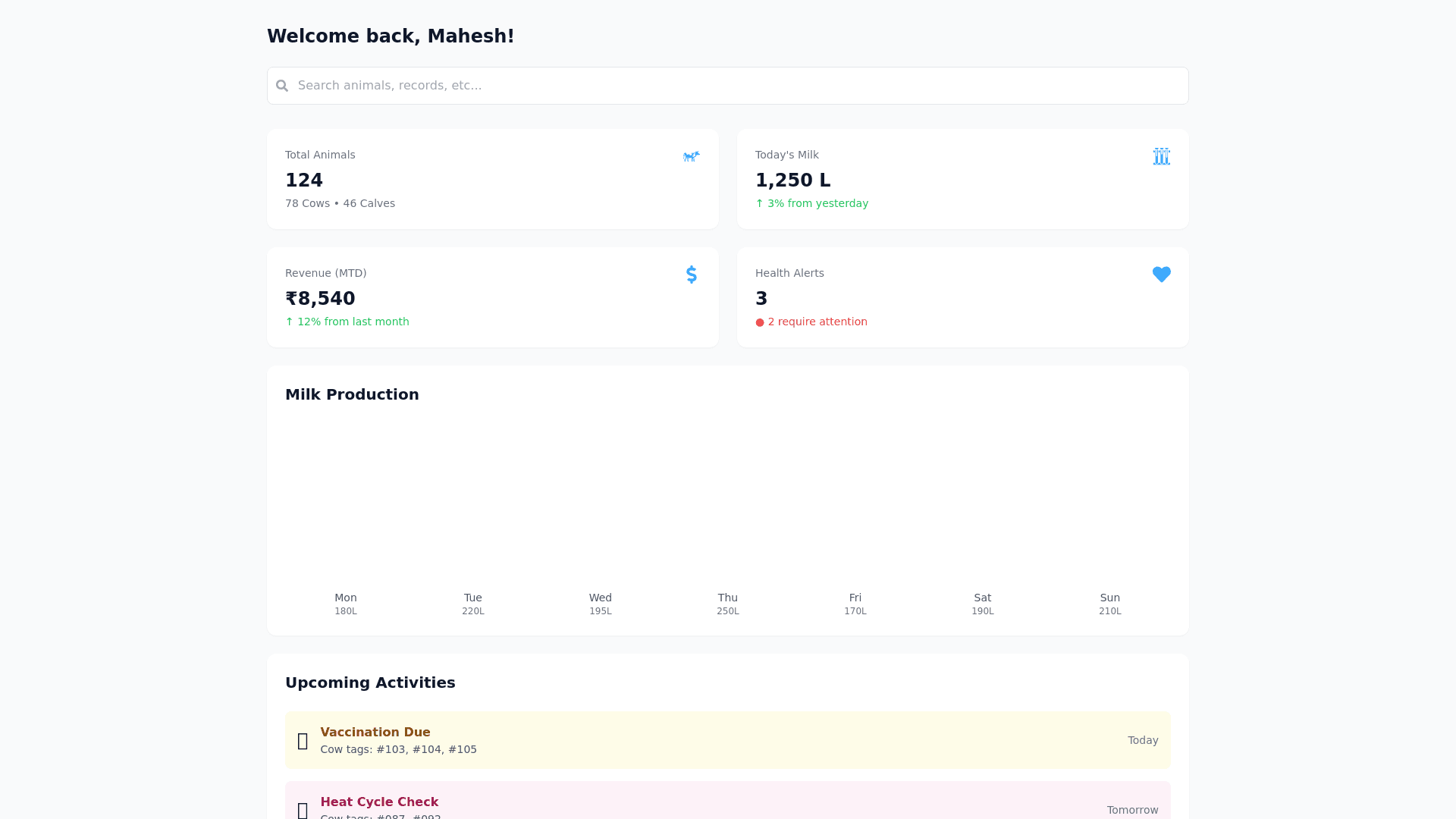Open the Health Alerts card

click(962, 297)
